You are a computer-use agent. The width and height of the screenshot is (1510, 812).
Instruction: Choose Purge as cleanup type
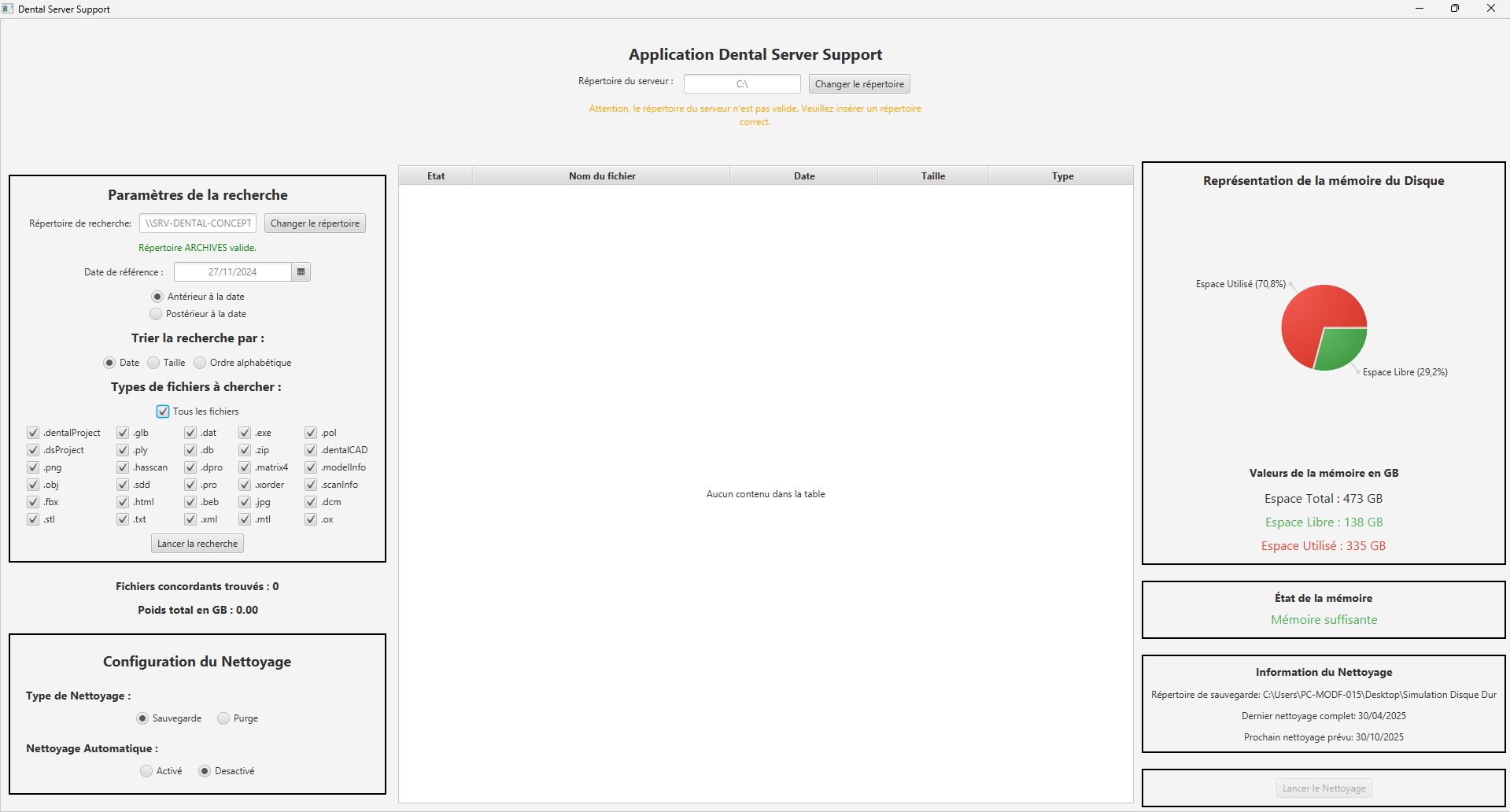pyautogui.click(x=223, y=718)
